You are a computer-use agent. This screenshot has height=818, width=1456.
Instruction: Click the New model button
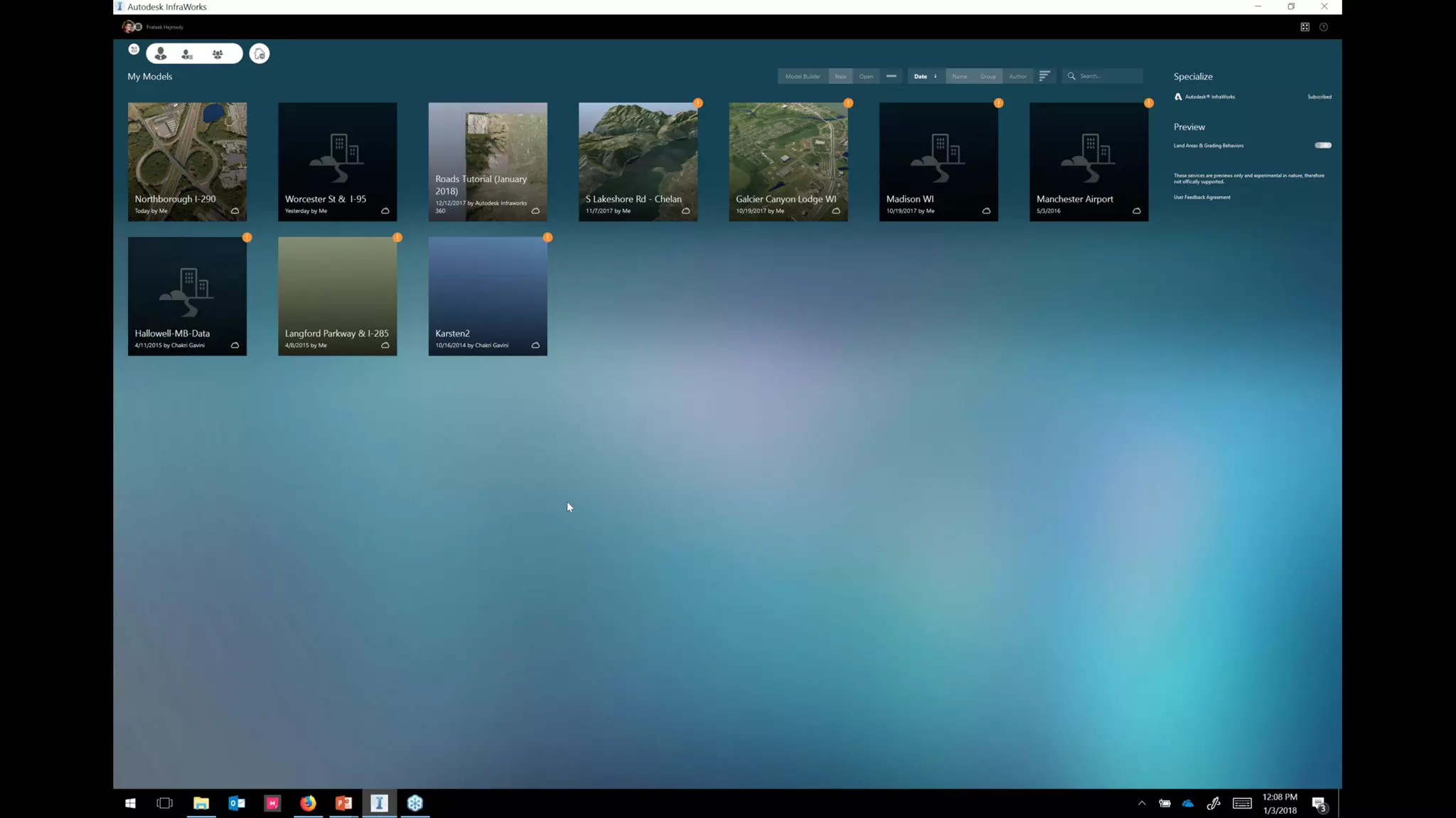(840, 76)
